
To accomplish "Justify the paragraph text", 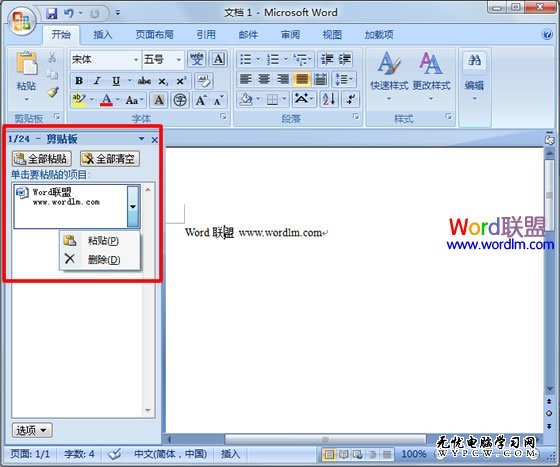I will click(301, 79).
